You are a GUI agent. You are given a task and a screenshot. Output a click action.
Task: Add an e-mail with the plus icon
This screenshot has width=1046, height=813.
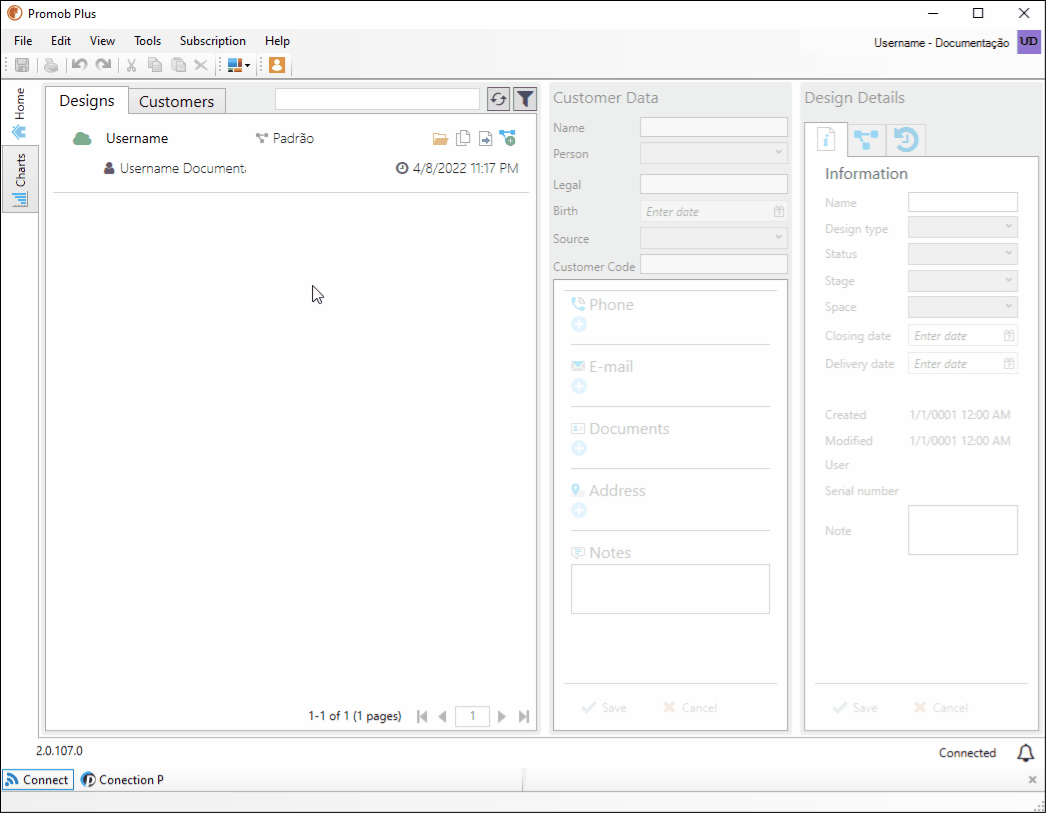click(579, 386)
